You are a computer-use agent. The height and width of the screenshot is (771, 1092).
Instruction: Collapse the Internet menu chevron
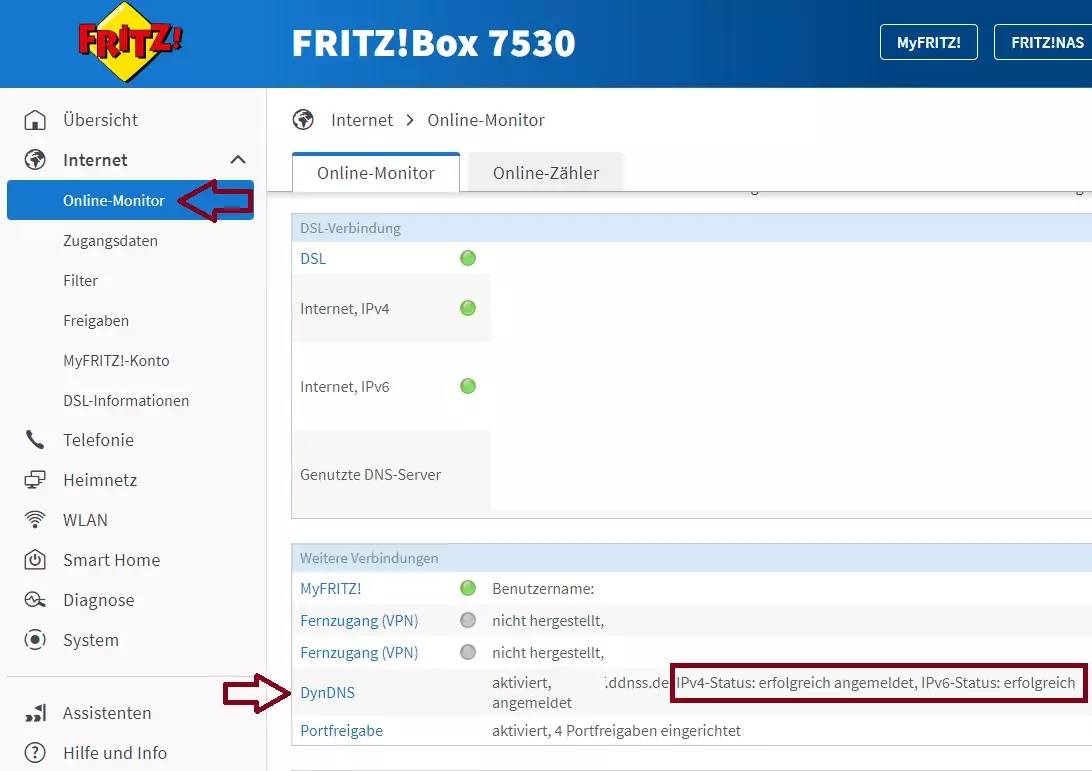coord(238,160)
